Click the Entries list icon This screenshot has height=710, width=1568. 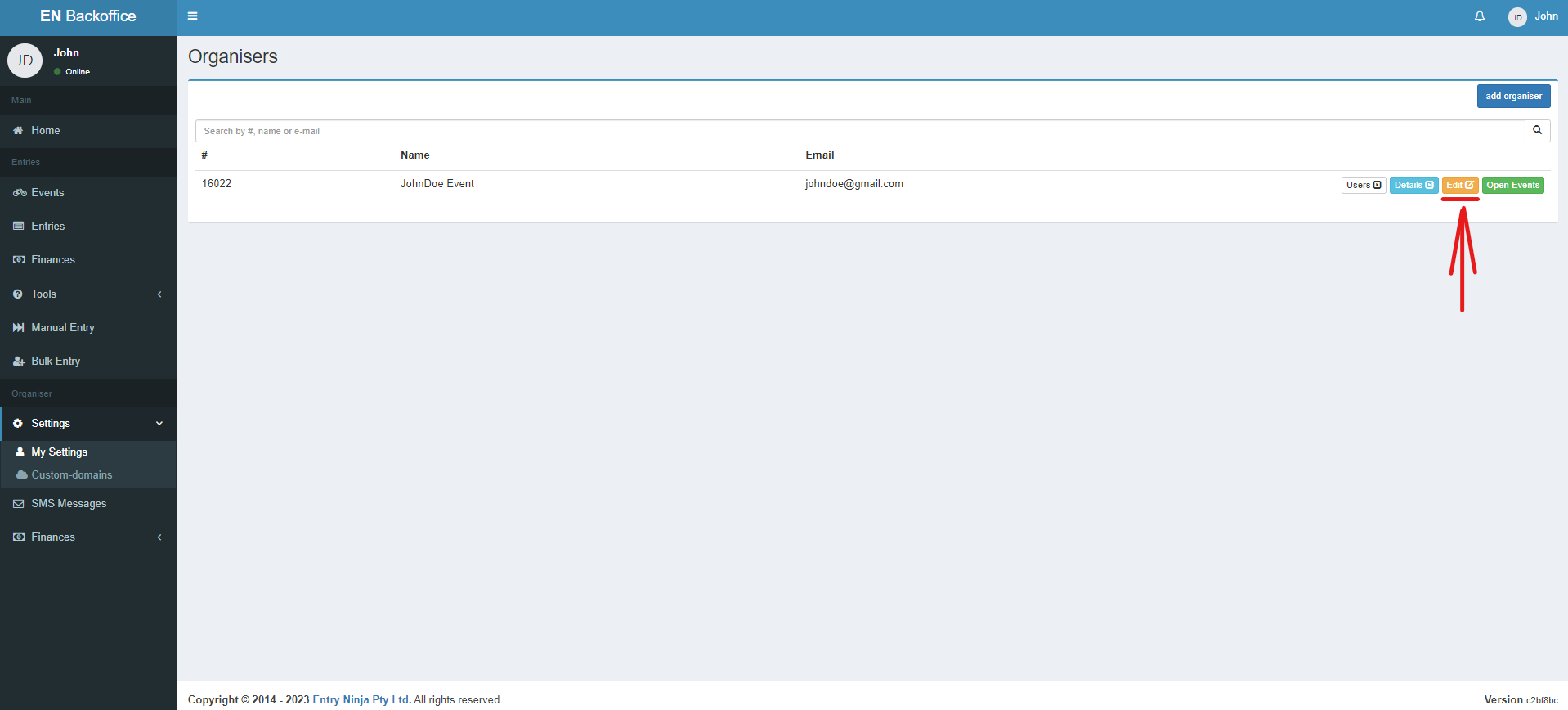pos(19,227)
